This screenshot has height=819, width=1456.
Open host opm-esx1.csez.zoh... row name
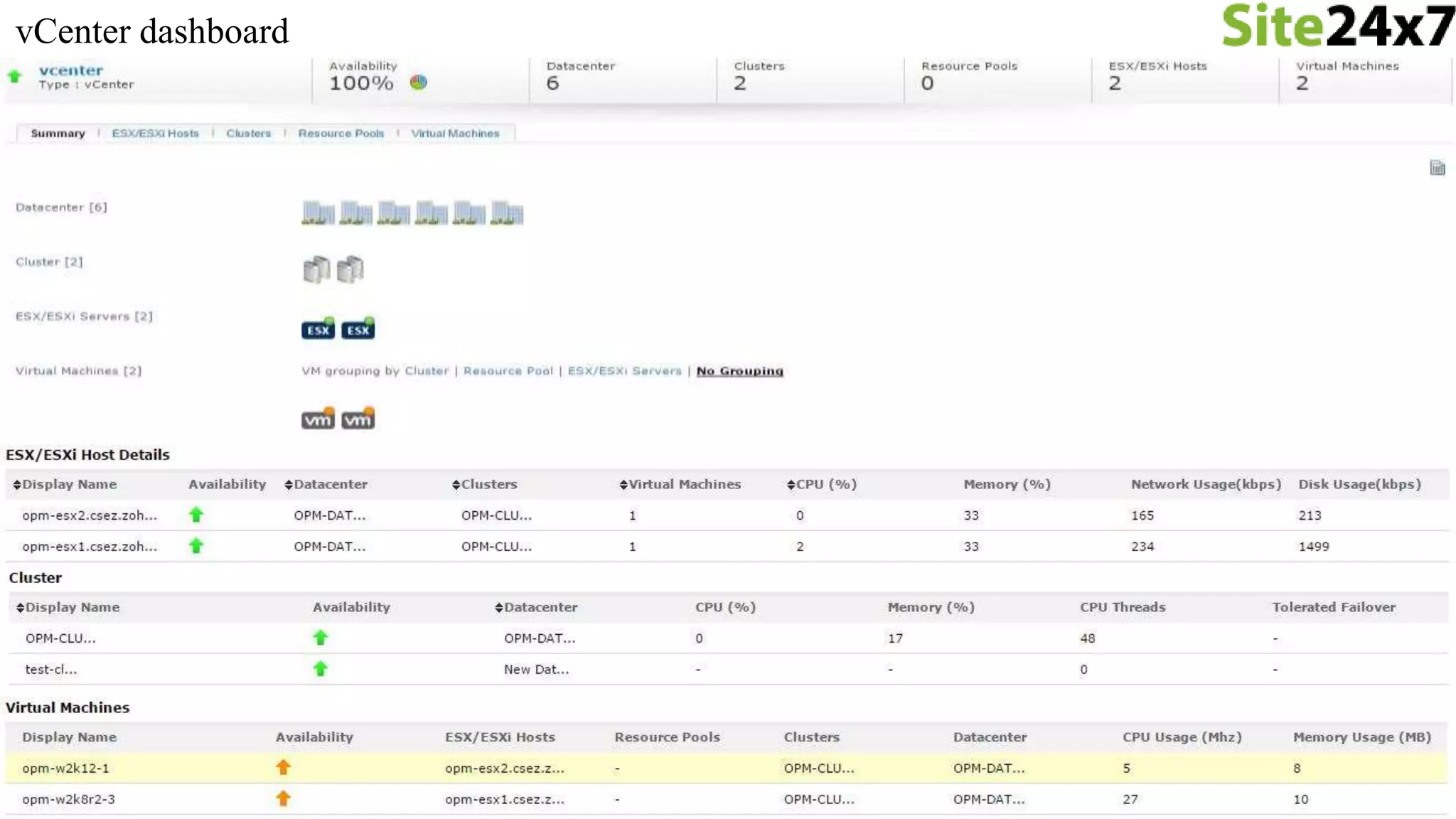tap(90, 547)
